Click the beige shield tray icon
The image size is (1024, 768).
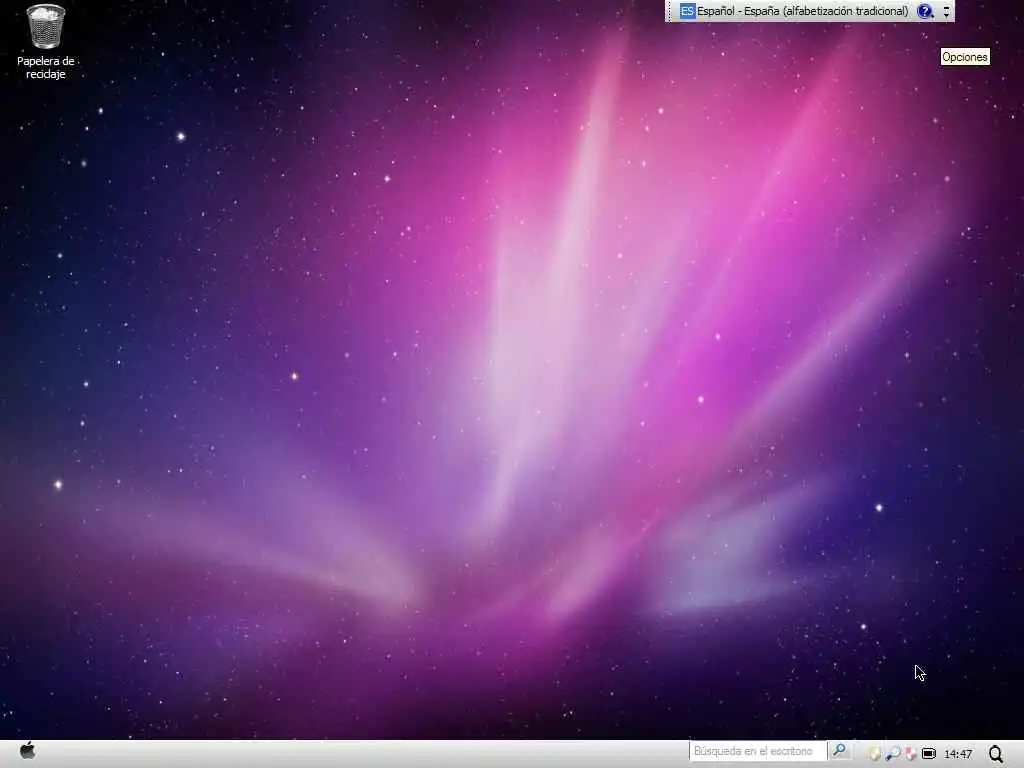(874, 754)
